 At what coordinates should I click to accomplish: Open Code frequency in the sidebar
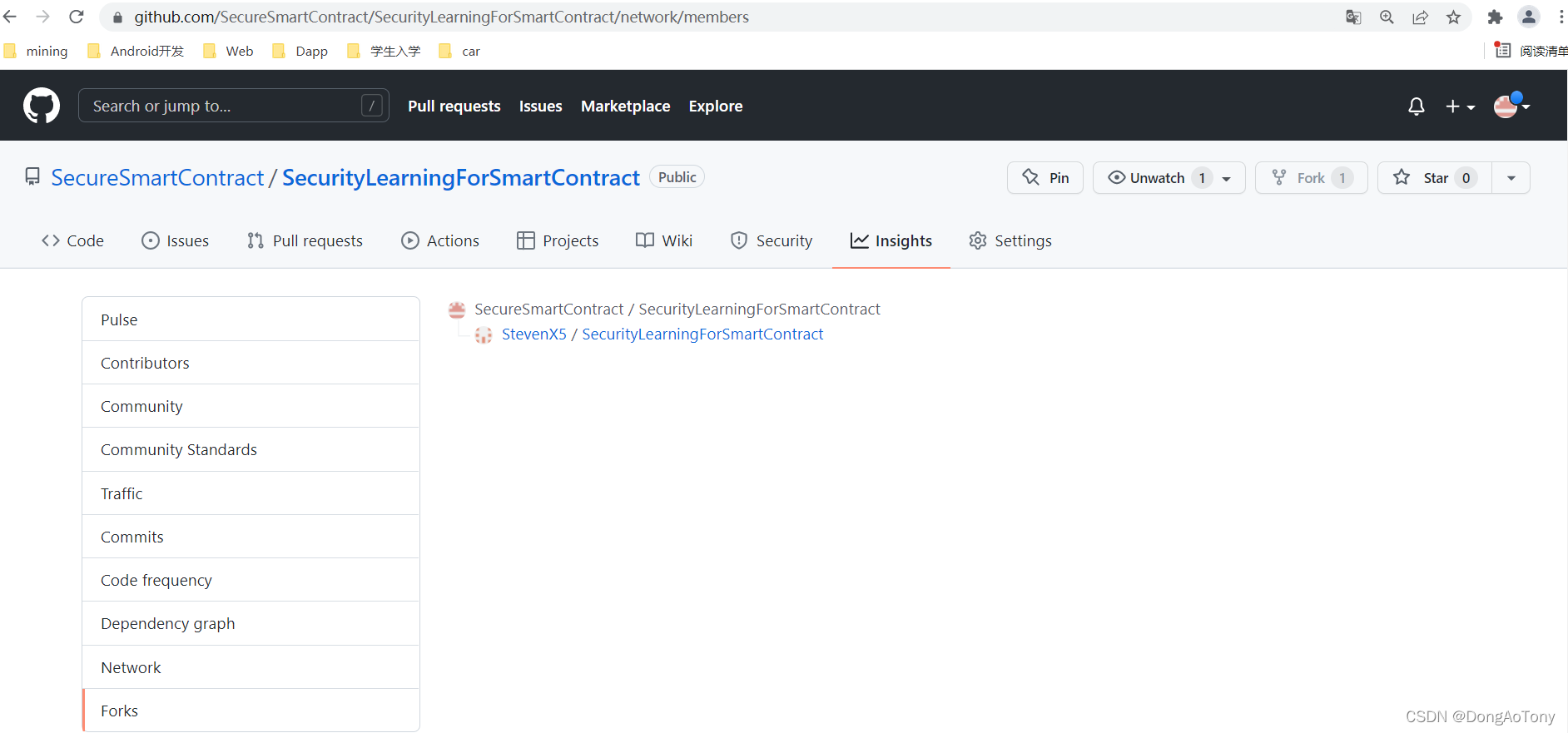[251, 580]
